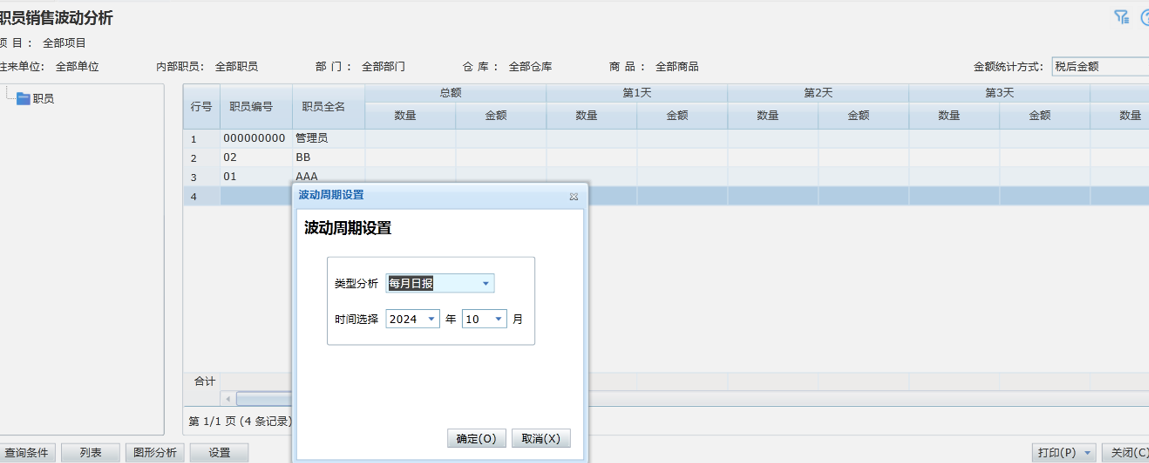Confirm with the 确定(O) button
Viewport: 1149px width, 463px height.
click(476, 438)
